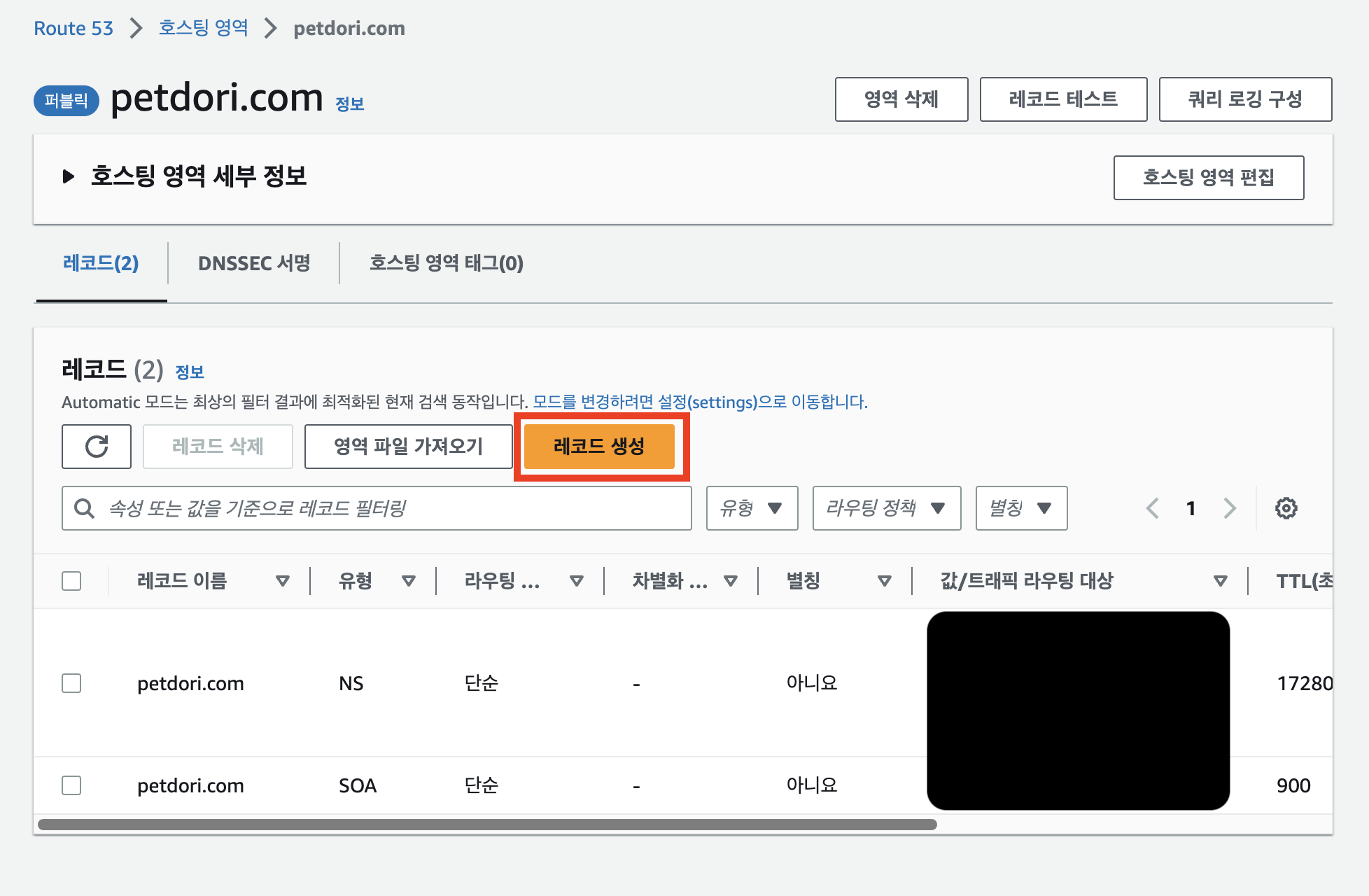Click the orange 레코드 생성 button

(x=599, y=447)
